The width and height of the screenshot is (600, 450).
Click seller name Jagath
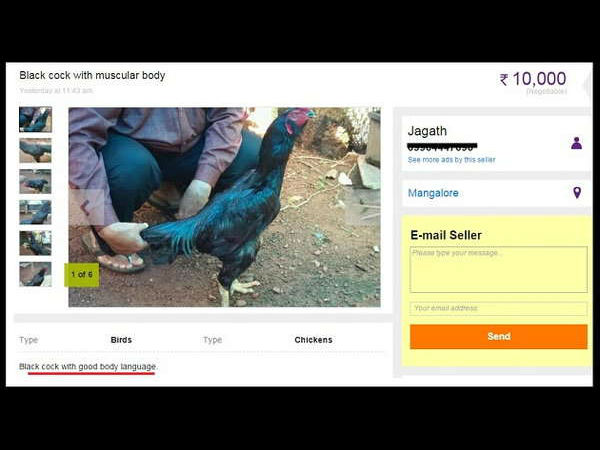pyautogui.click(x=427, y=131)
